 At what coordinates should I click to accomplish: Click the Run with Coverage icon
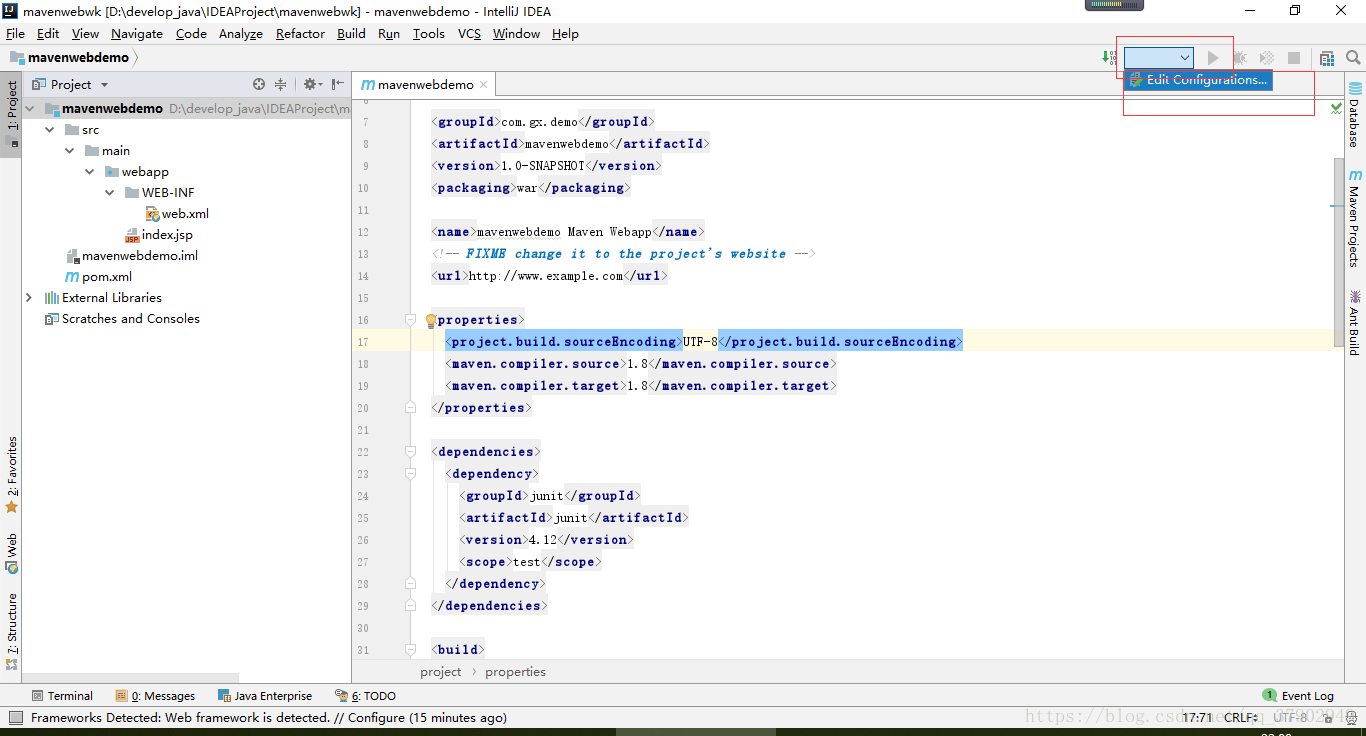click(1267, 58)
